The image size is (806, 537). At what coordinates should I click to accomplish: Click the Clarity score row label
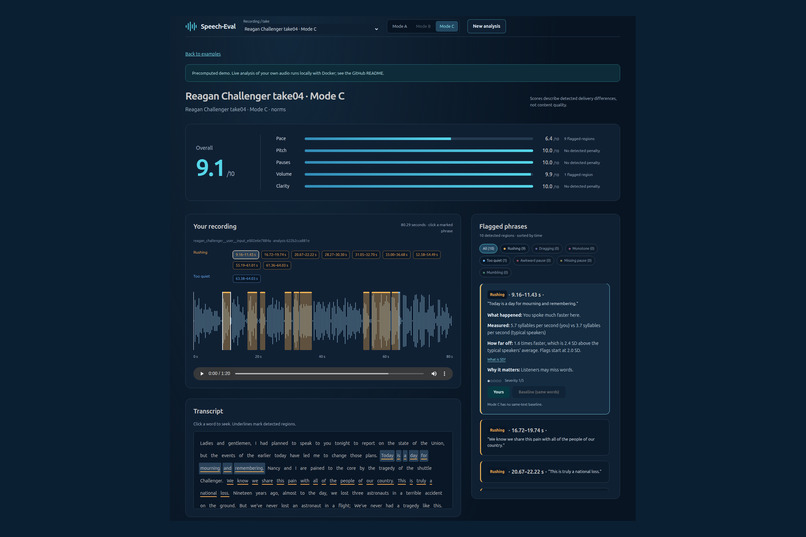tap(283, 186)
